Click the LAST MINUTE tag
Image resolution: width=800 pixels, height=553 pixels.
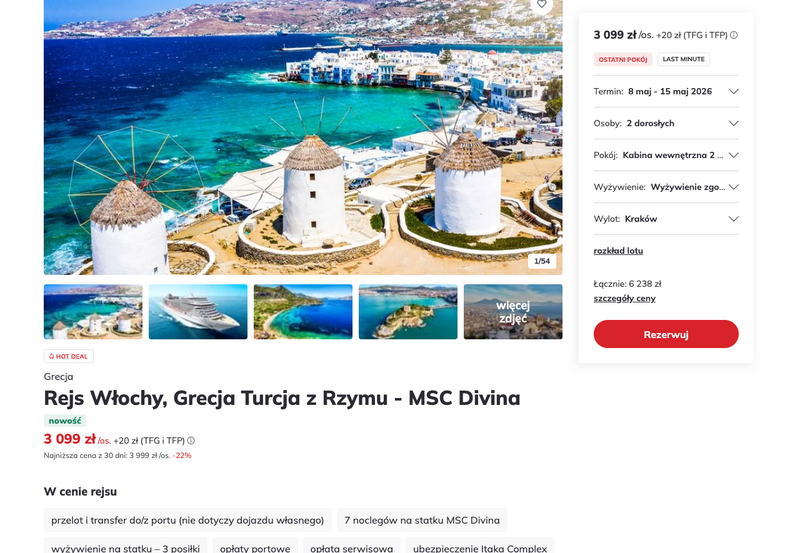pos(683,59)
